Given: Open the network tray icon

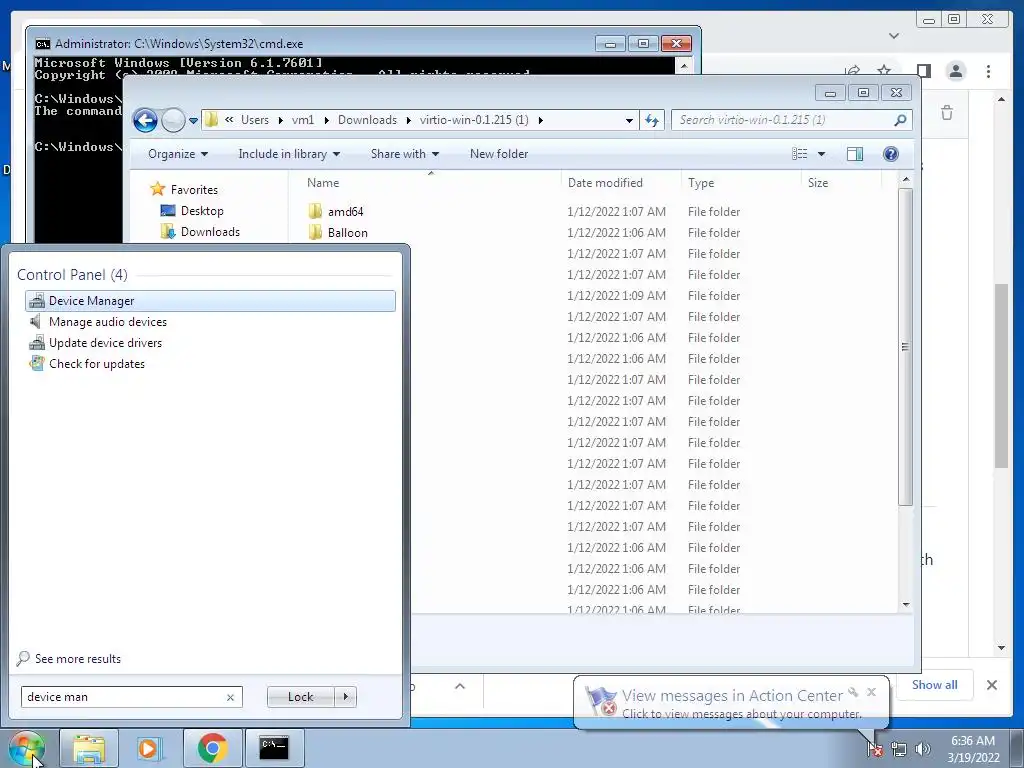Looking at the screenshot, I should tap(899, 750).
